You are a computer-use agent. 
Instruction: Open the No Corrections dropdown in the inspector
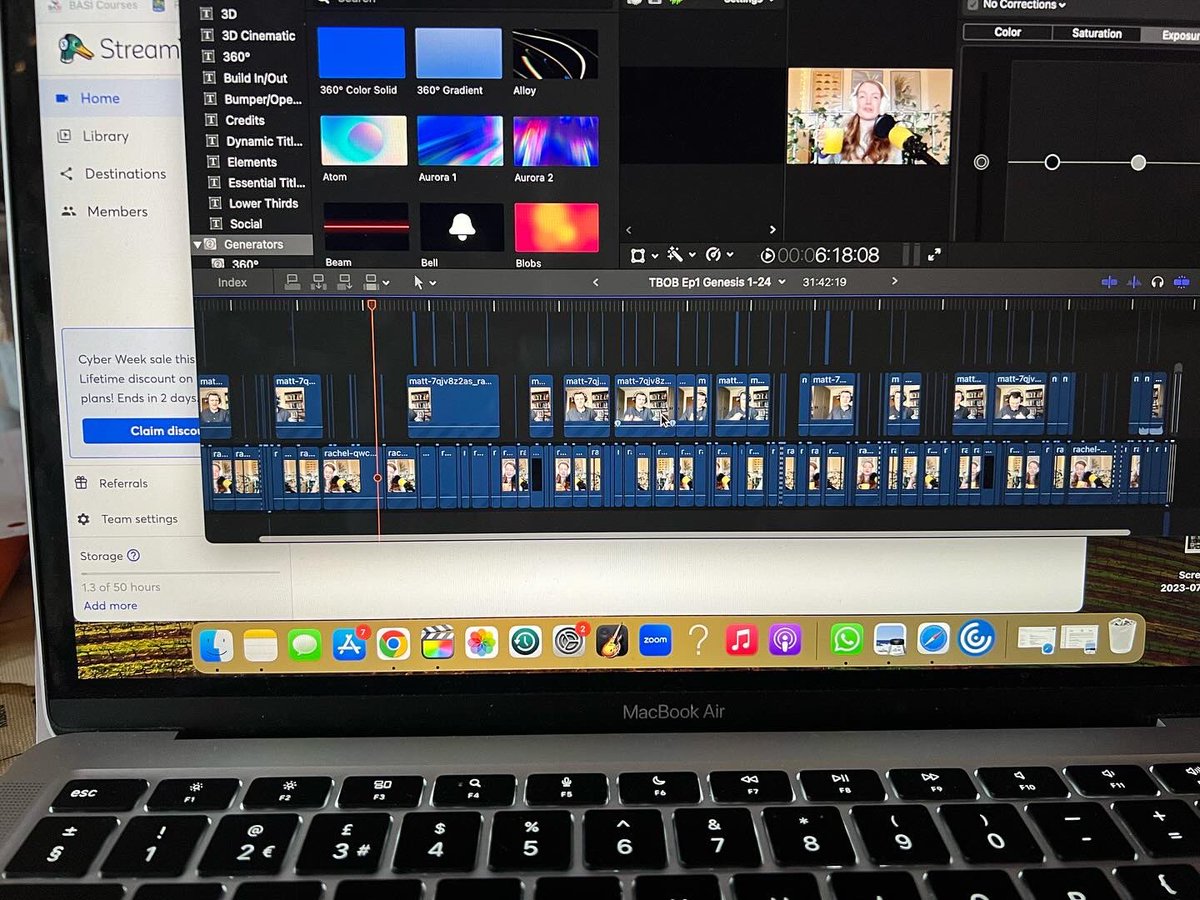tap(1025, 5)
